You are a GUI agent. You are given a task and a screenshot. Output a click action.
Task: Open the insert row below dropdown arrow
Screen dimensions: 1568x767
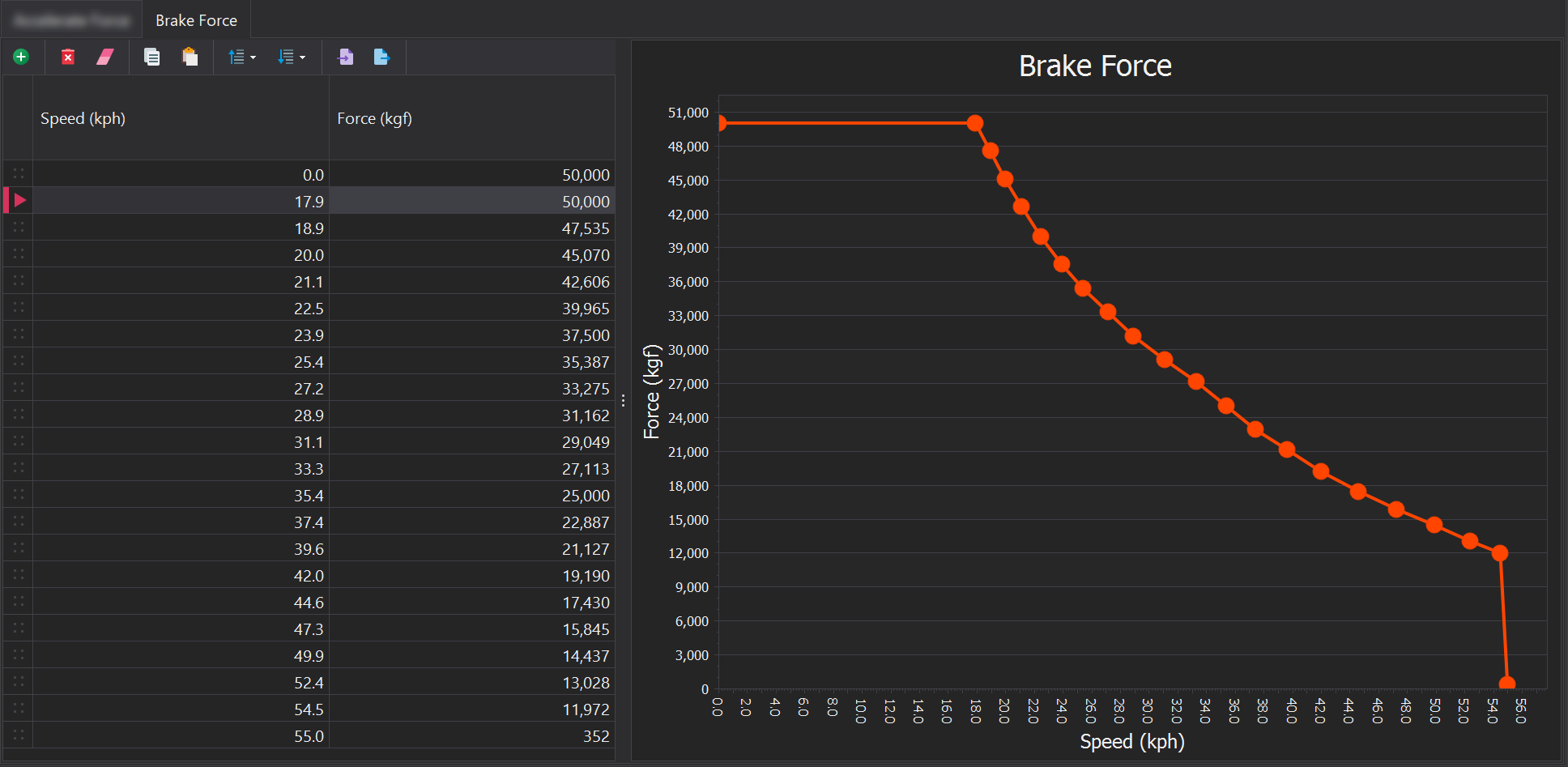click(x=303, y=58)
